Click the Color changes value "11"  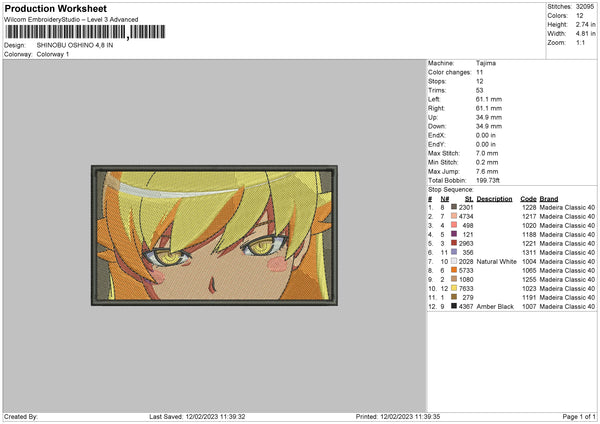[x=479, y=72]
